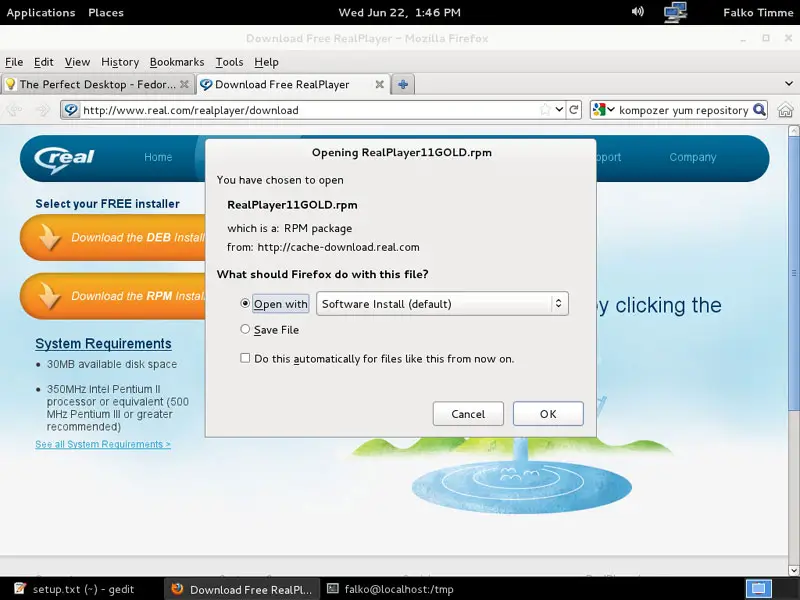This screenshot has height=600, width=800.
Task: Switch to Firefox taskbar window button
Action: (x=242, y=589)
